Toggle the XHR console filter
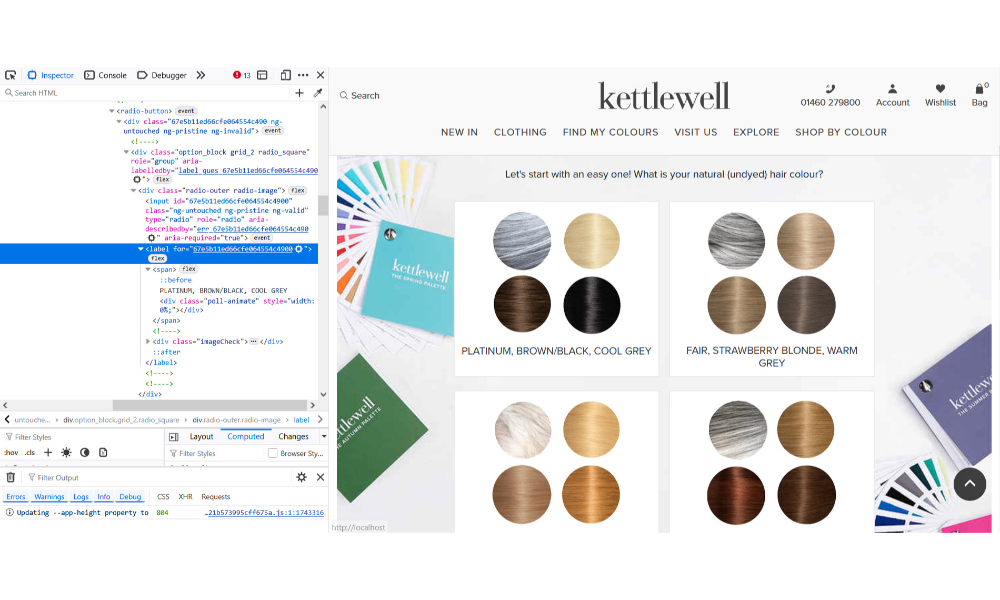The image size is (1000, 600). (x=186, y=497)
